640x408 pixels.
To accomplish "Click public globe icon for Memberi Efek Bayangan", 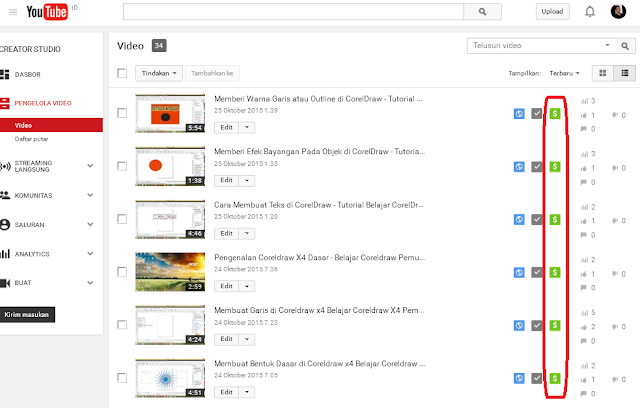I will click(x=519, y=166).
